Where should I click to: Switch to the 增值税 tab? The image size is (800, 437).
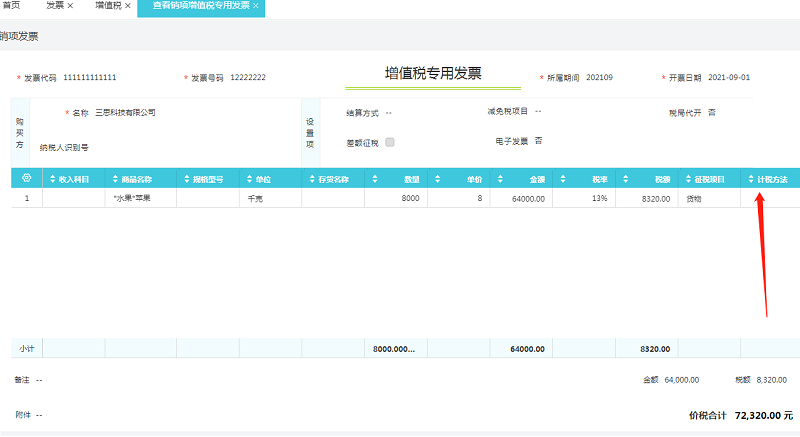[107, 6]
